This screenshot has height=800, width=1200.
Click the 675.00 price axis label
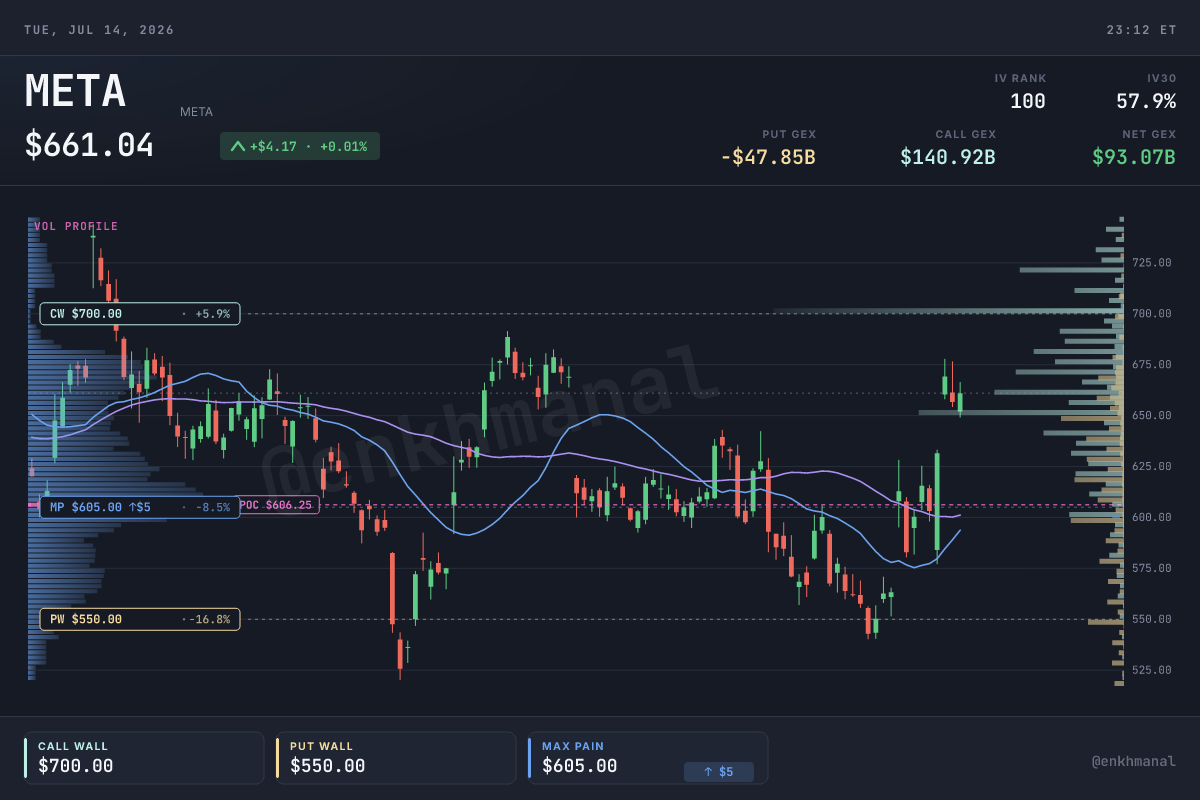(1152, 365)
